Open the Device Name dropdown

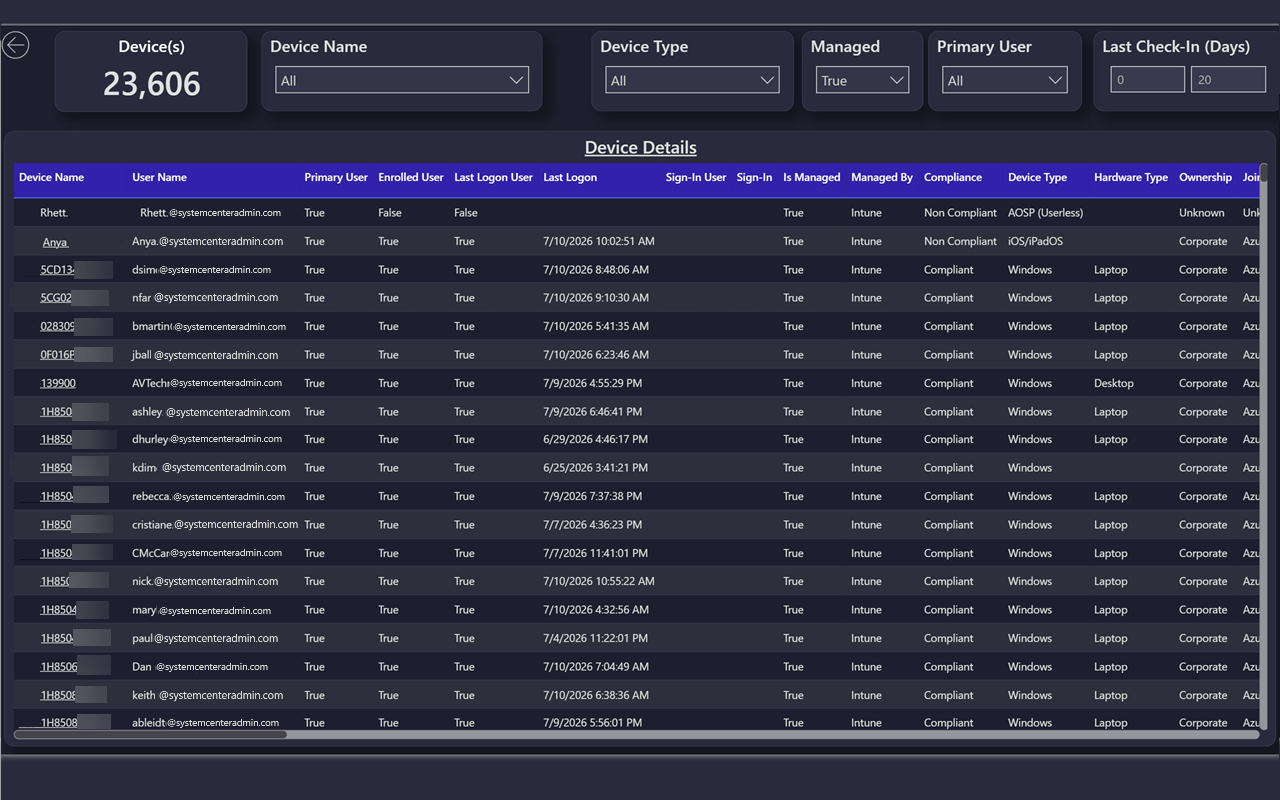tap(402, 80)
